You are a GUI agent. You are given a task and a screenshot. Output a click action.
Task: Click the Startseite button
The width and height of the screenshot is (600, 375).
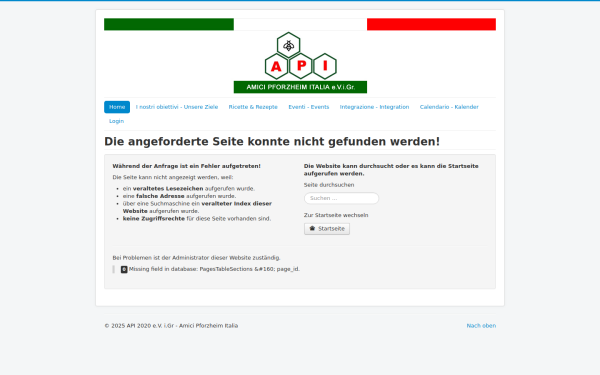327,229
